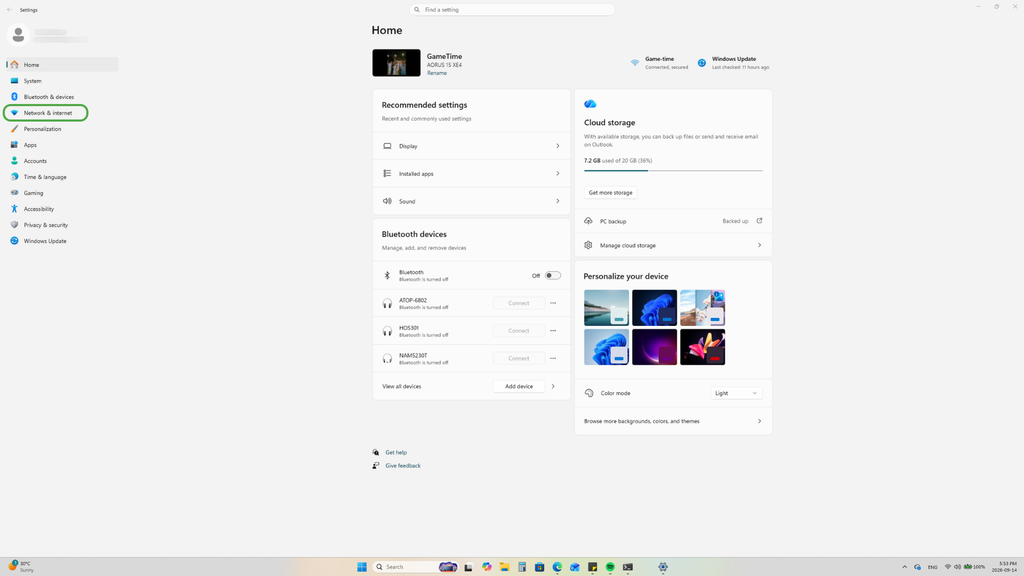Open the Give feedback link

[x=403, y=466]
